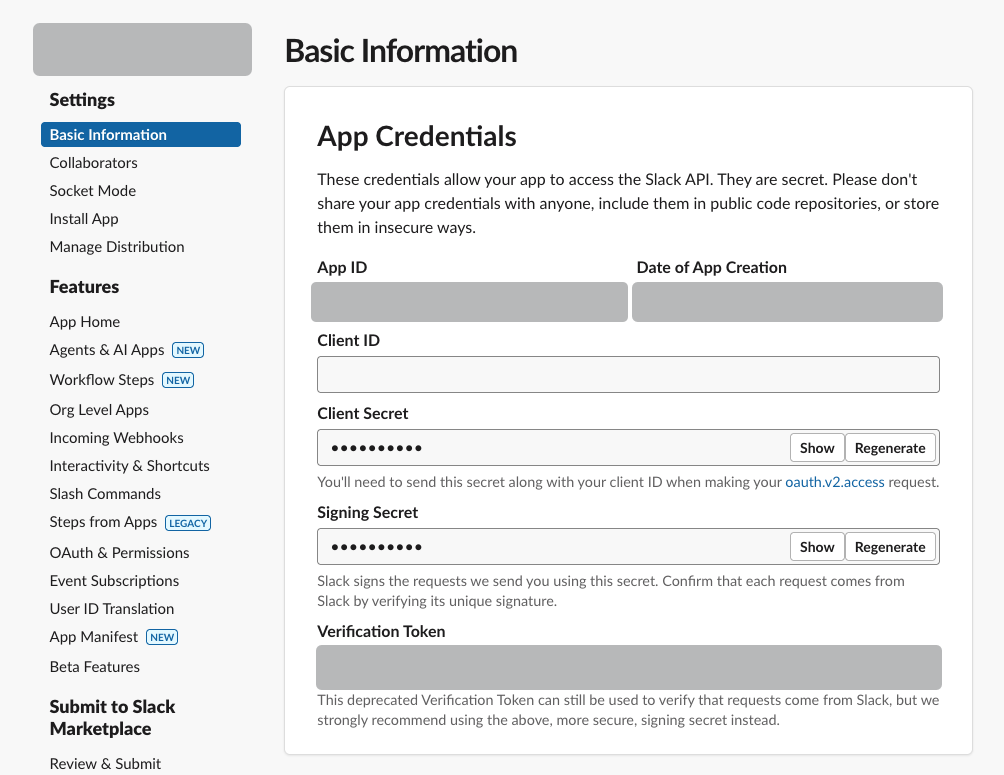The height and width of the screenshot is (775, 1004).
Task: Open the App Home feature page
Action: tap(83, 321)
